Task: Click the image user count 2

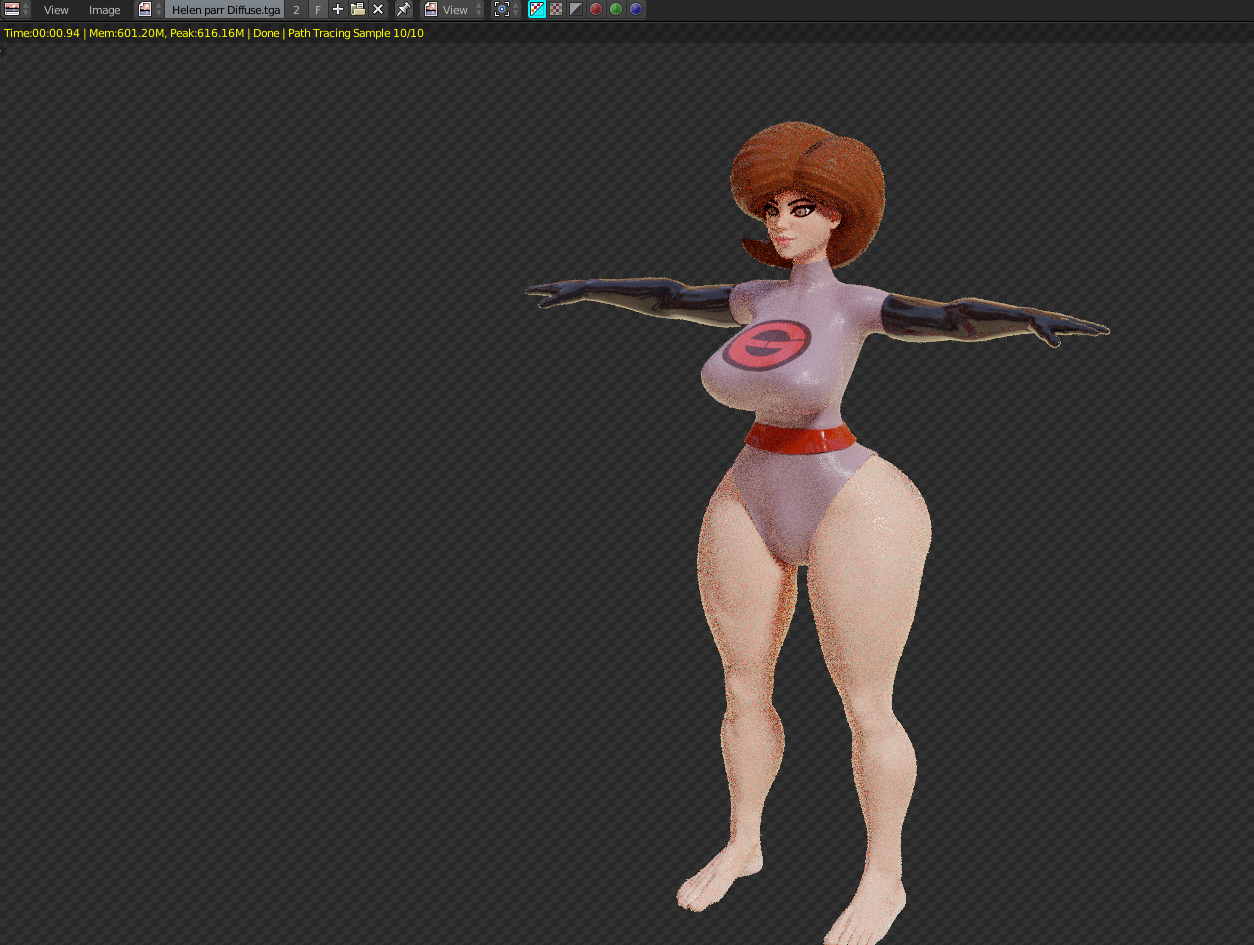Action: tap(296, 10)
